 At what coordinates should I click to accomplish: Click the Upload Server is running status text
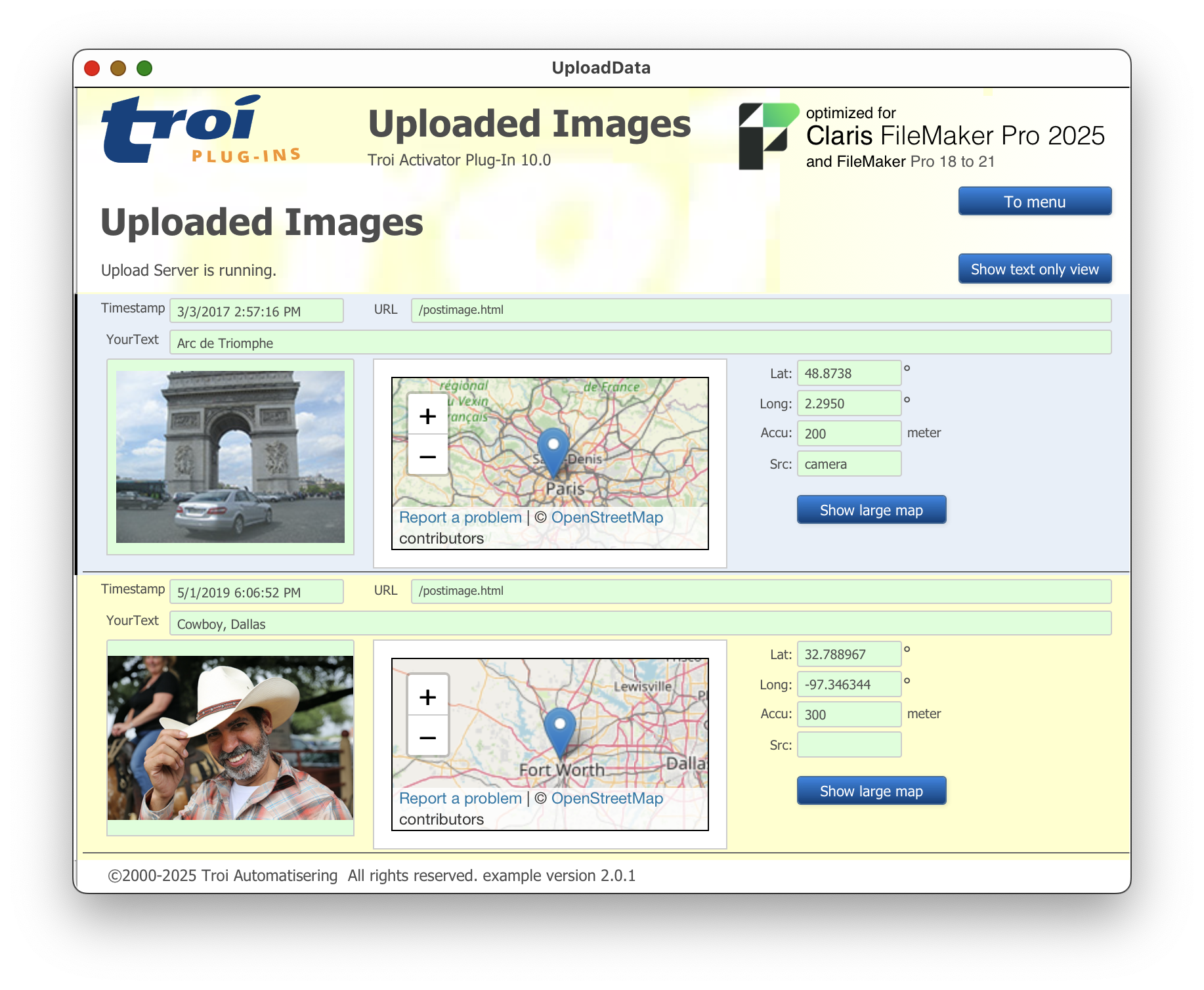pos(188,270)
